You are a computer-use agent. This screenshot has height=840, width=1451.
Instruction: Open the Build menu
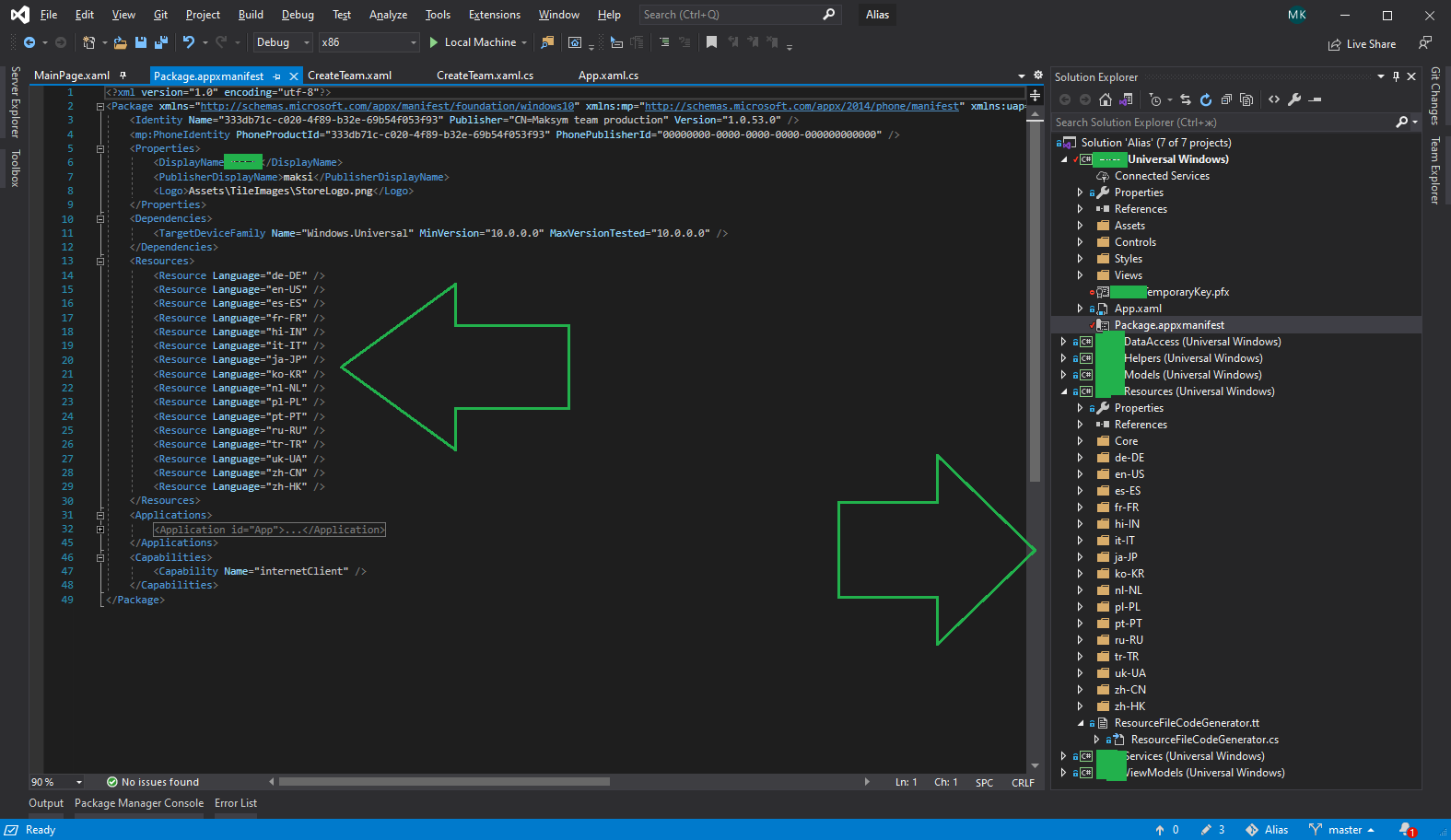[251, 15]
